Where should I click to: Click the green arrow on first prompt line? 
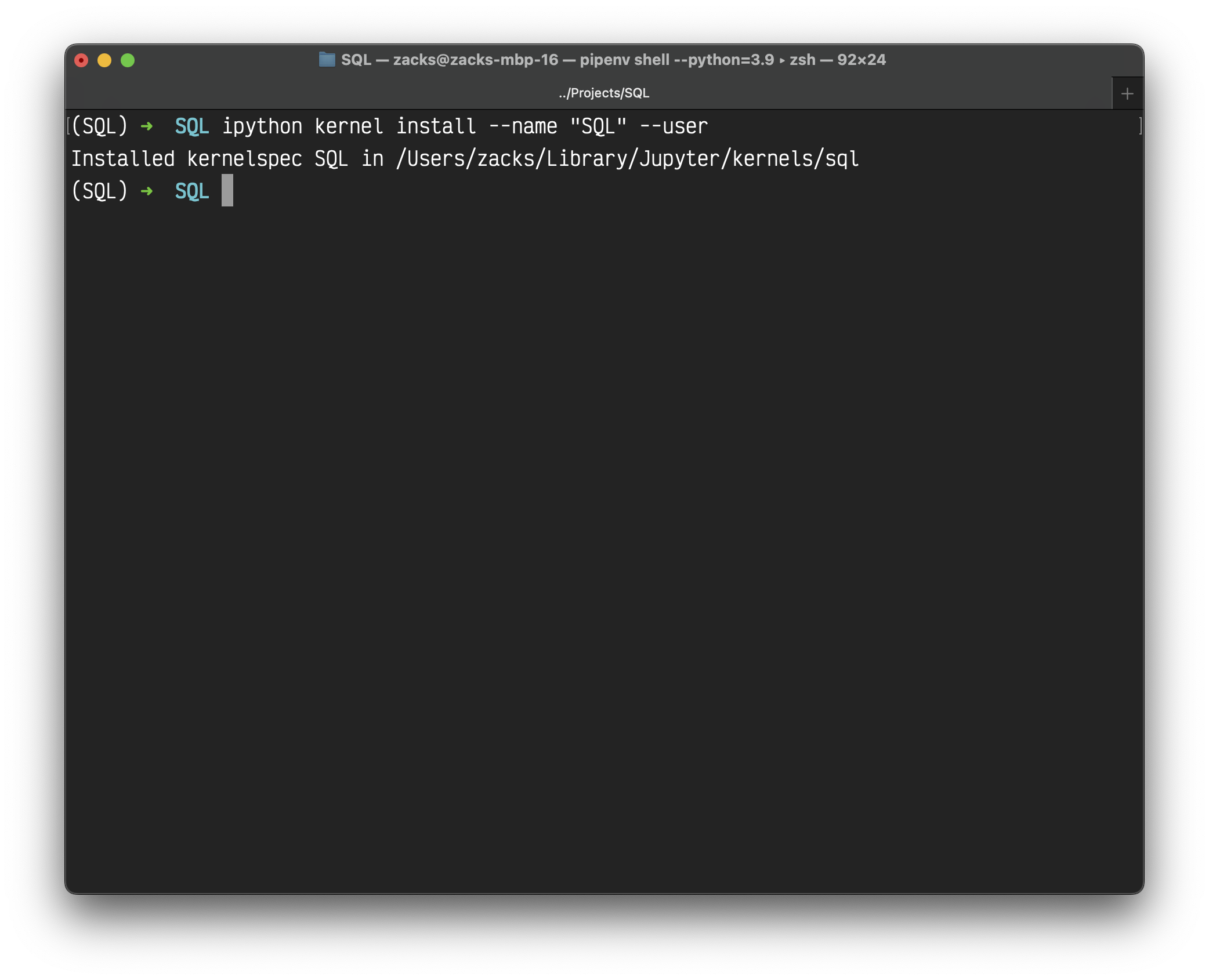147,126
